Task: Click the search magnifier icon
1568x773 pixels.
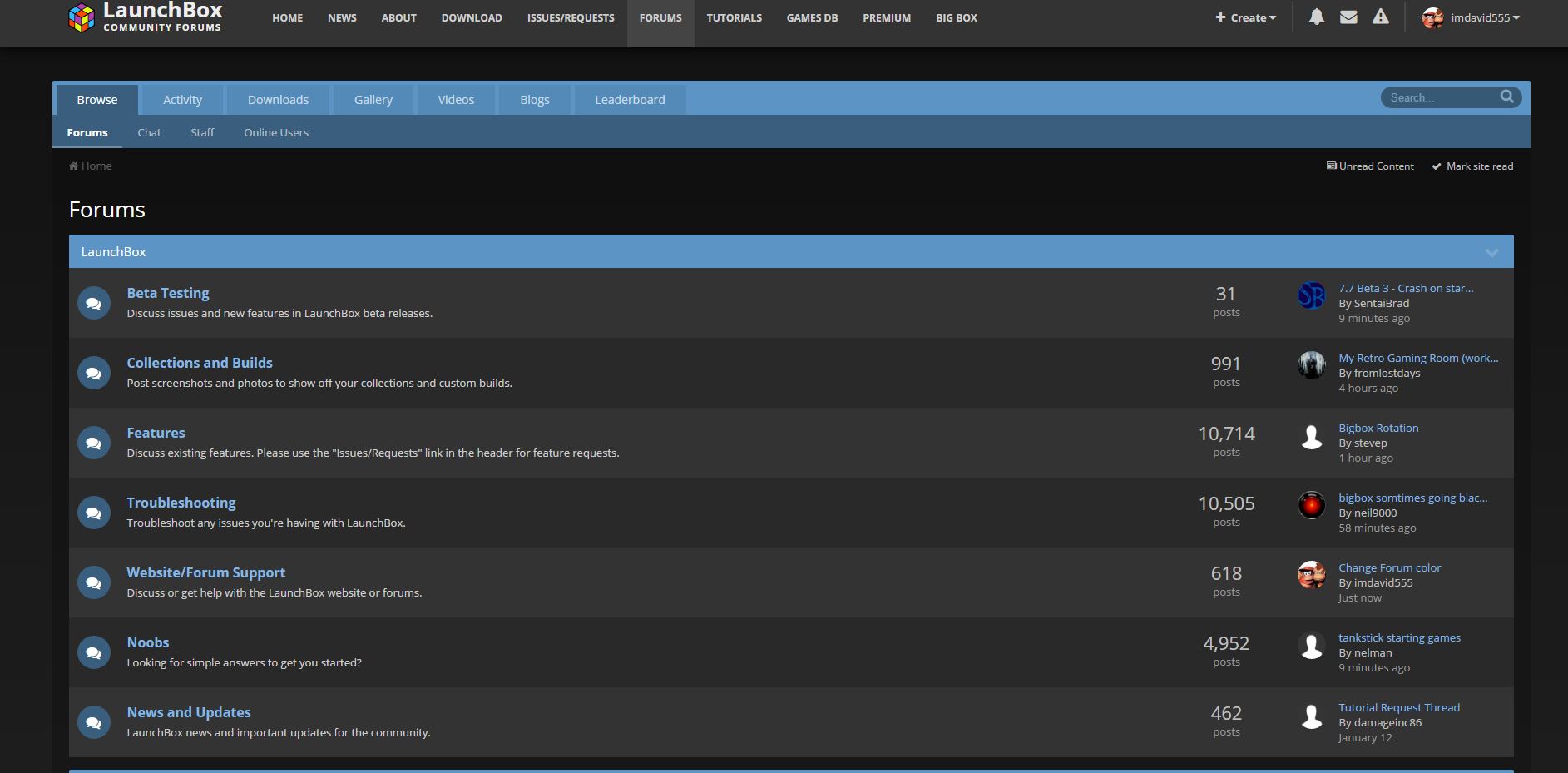Action: (x=1506, y=97)
